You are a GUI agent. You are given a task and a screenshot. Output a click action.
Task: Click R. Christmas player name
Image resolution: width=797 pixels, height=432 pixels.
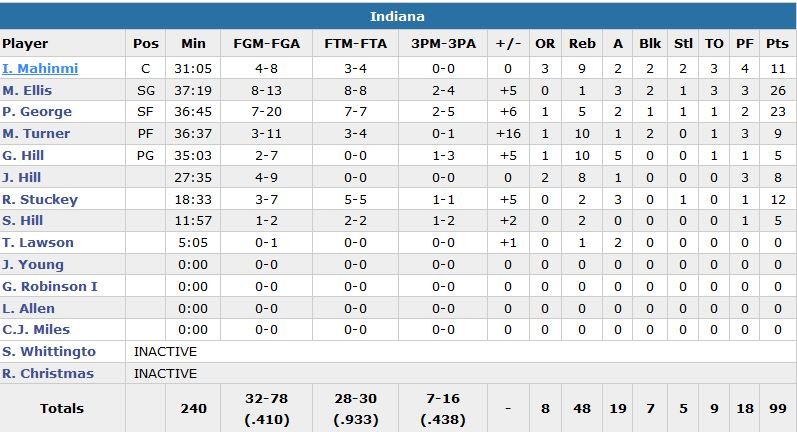48,374
